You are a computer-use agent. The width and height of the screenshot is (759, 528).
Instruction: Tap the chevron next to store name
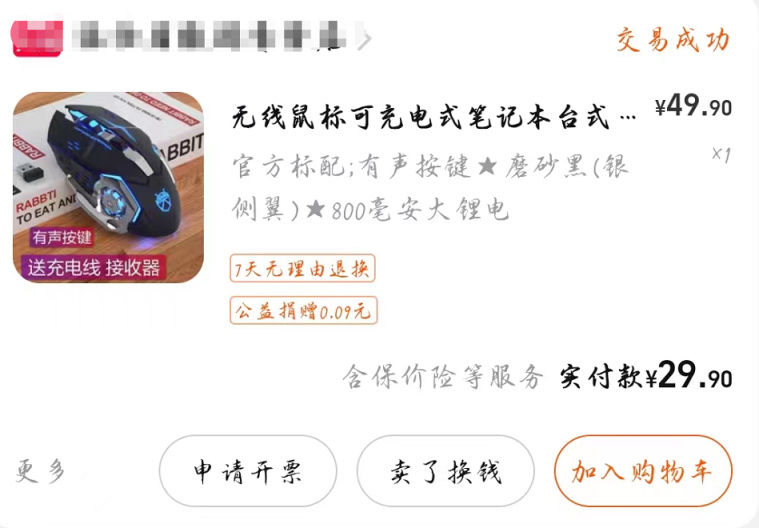coord(364,41)
